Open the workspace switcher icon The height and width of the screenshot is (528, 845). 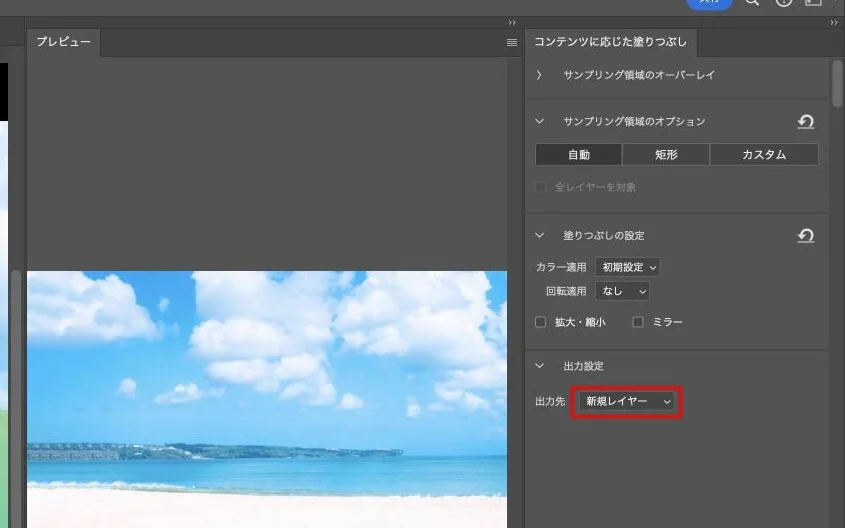tap(813, 3)
